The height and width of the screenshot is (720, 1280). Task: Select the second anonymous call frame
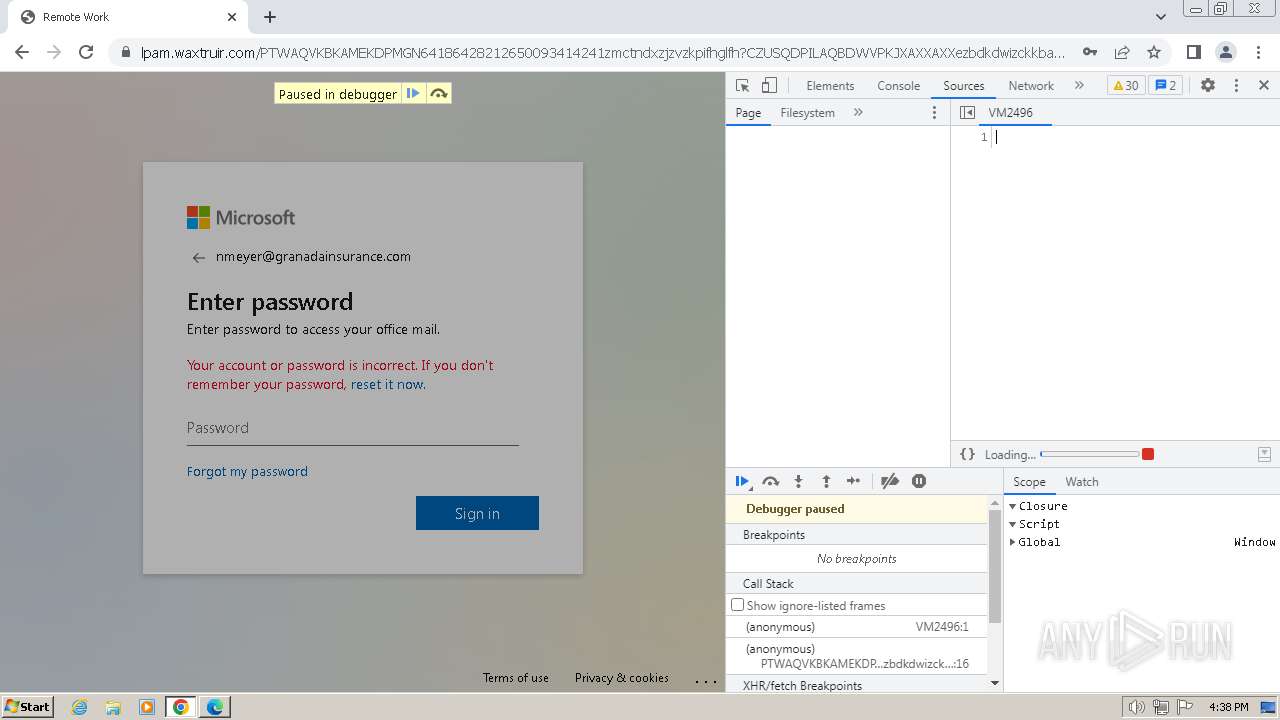click(857, 656)
